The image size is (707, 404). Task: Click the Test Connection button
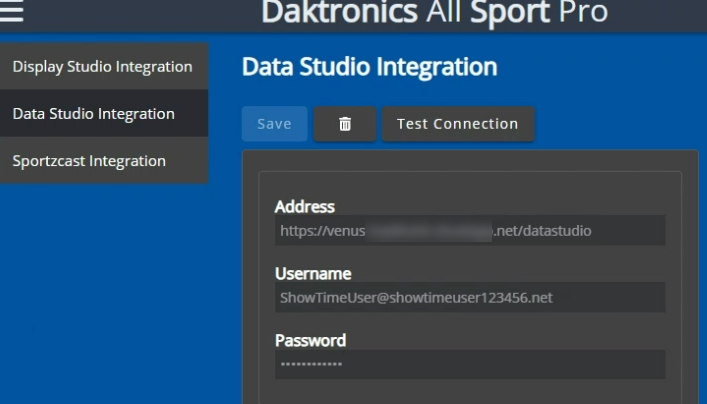(x=457, y=124)
